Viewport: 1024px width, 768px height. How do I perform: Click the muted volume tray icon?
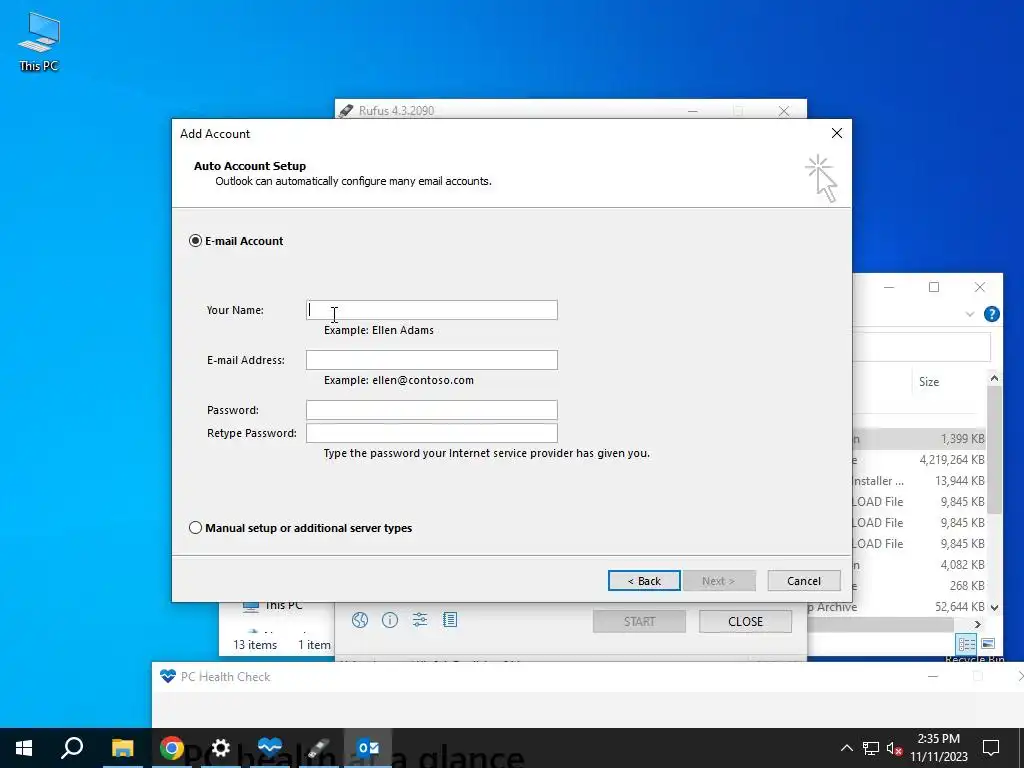click(895, 748)
